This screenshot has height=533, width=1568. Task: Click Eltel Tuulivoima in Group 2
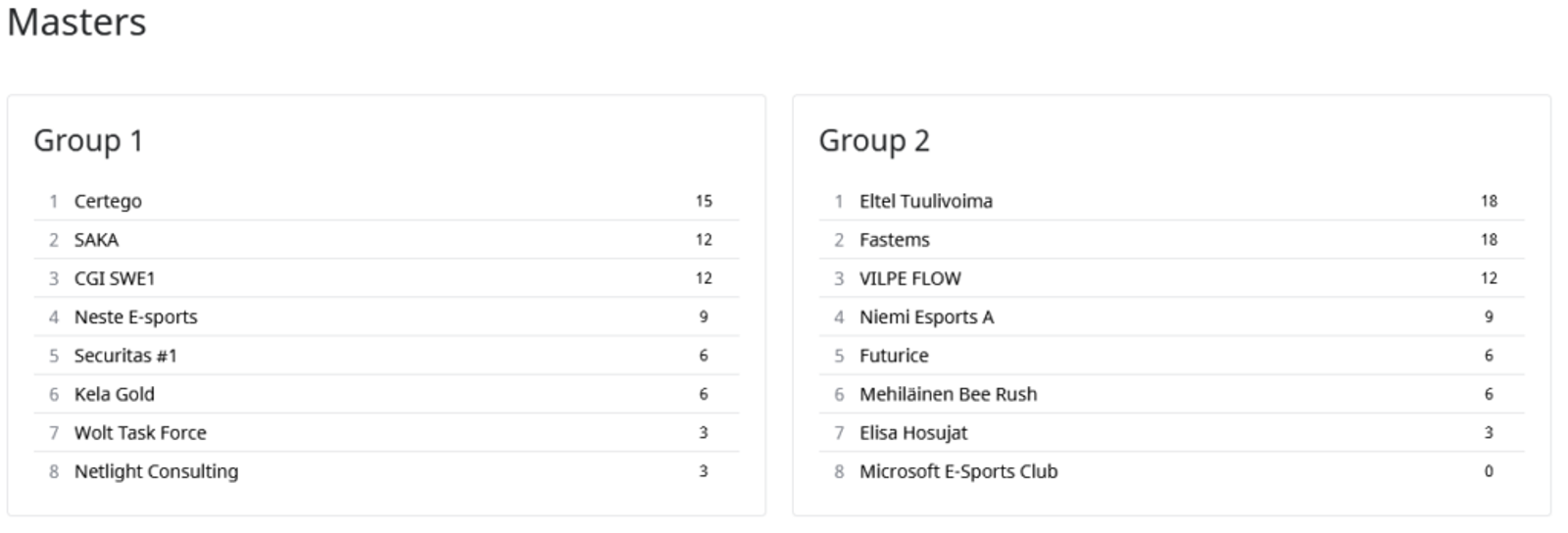click(925, 201)
